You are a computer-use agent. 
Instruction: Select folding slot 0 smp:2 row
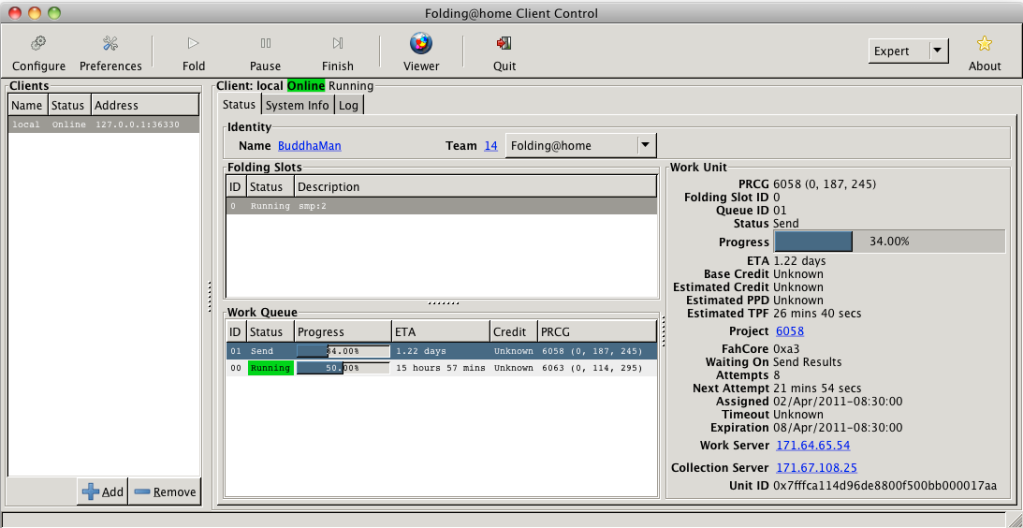(x=442, y=206)
